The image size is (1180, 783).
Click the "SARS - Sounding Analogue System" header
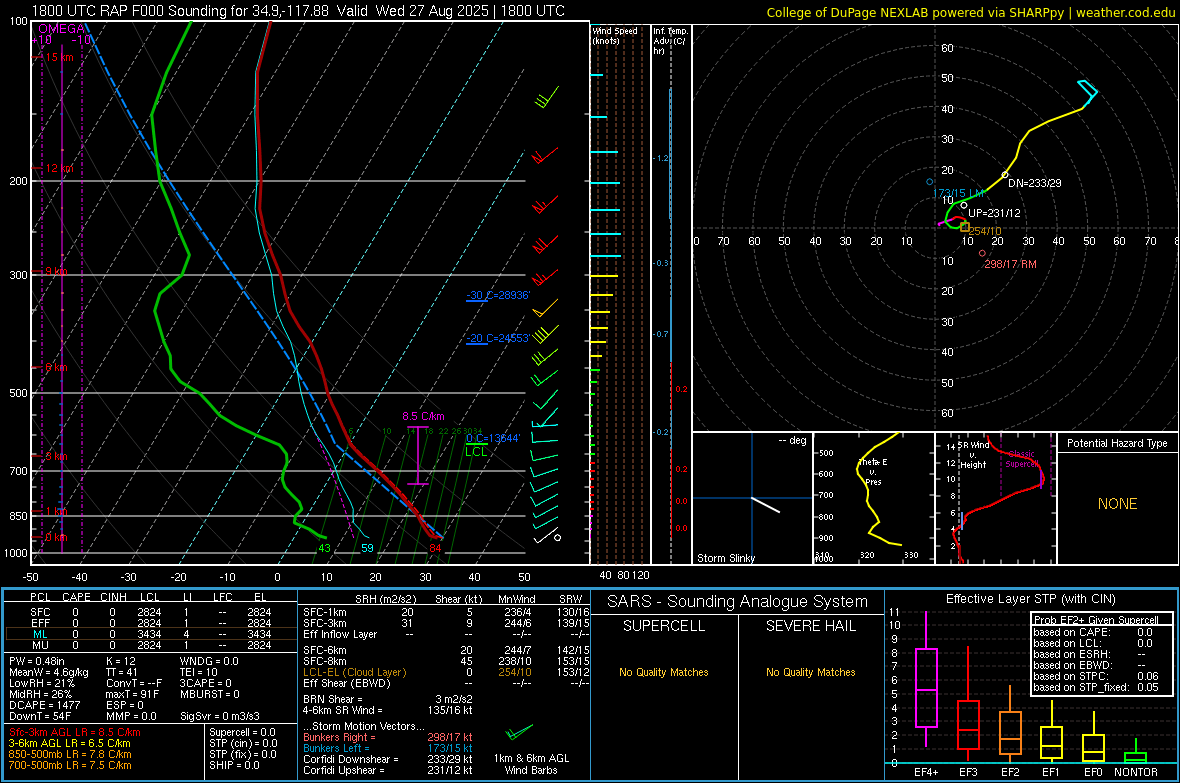[737, 602]
